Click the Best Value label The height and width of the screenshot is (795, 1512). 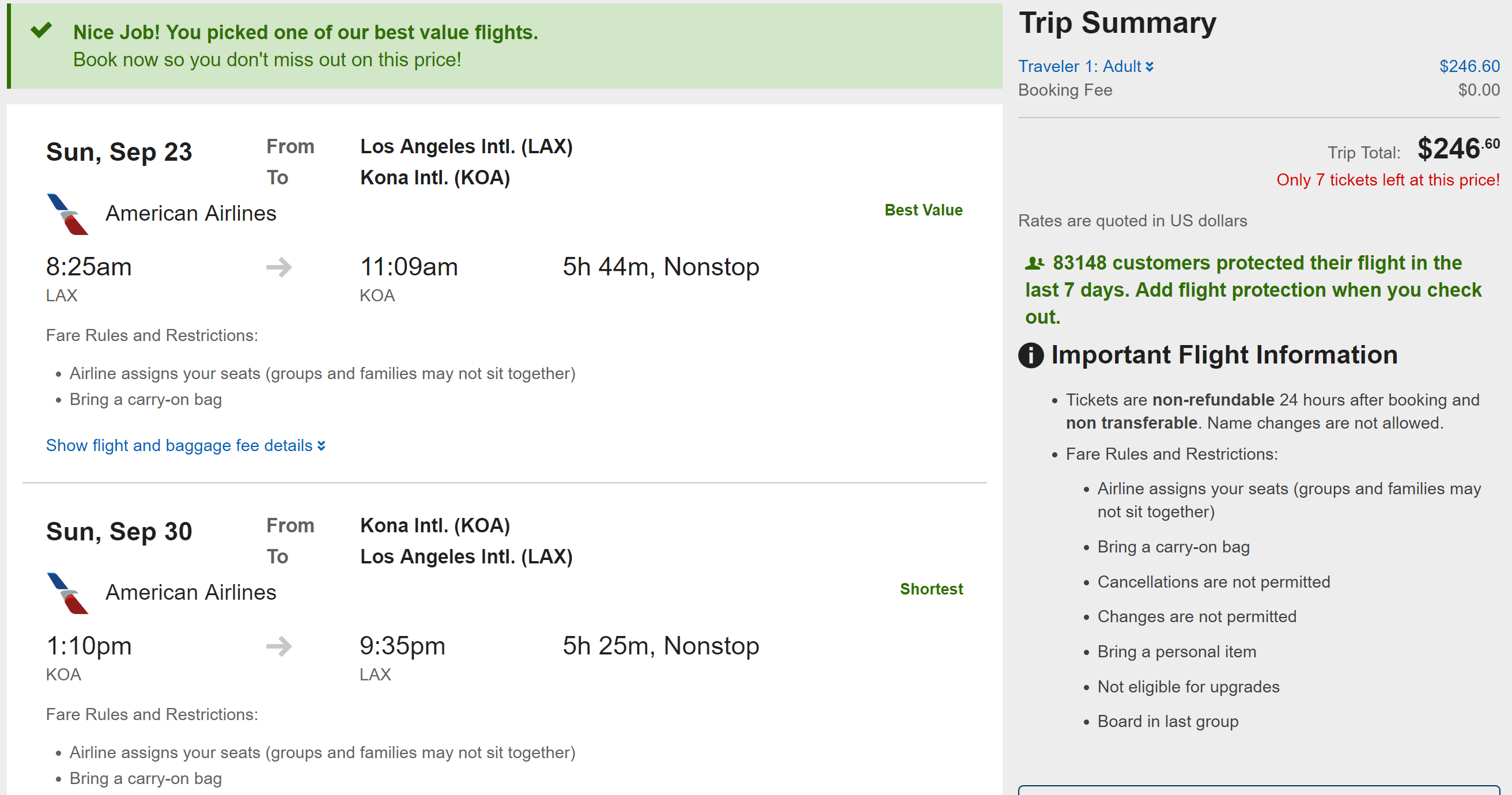[923, 210]
